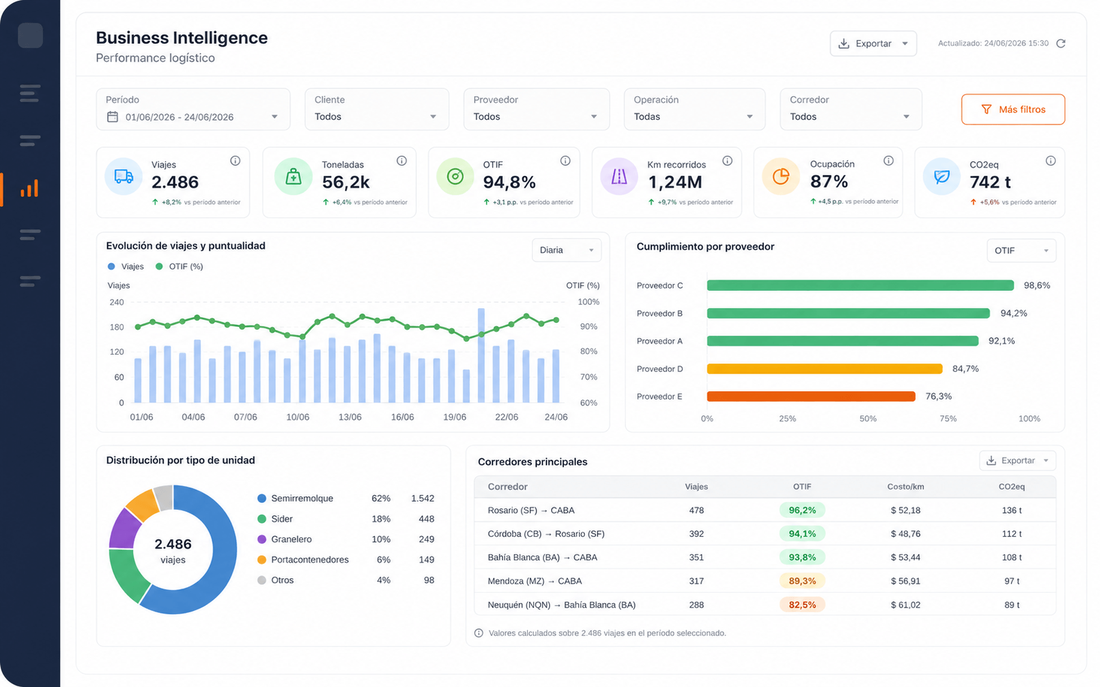
Task: Click the leaf icon on CO2eq card
Action: 941,176
